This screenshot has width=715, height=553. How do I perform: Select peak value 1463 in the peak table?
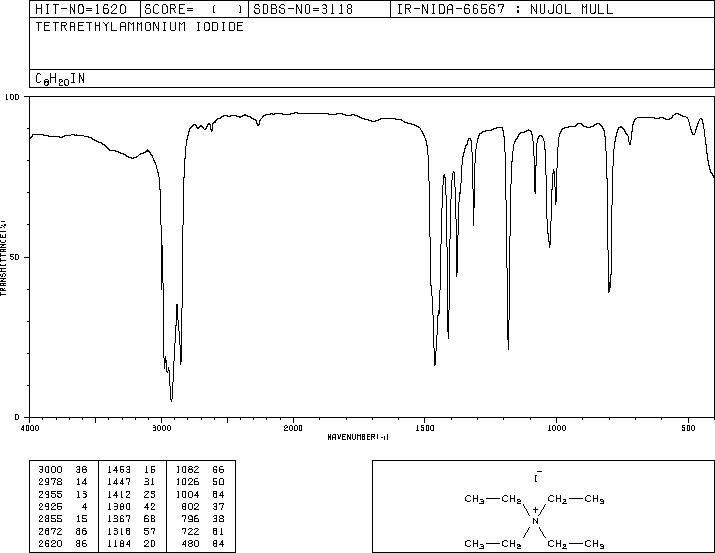pos(119,470)
